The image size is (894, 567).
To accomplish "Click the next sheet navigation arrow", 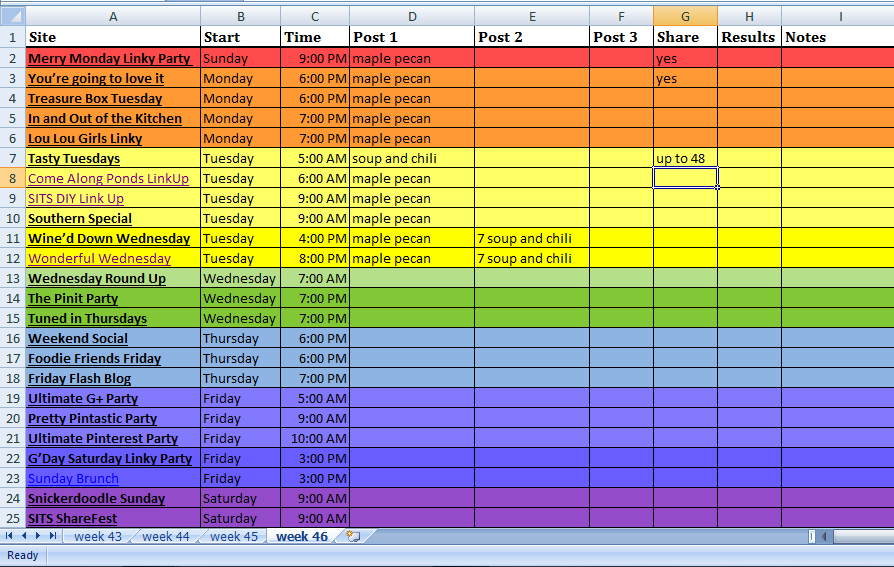I will pyautogui.click(x=38, y=536).
